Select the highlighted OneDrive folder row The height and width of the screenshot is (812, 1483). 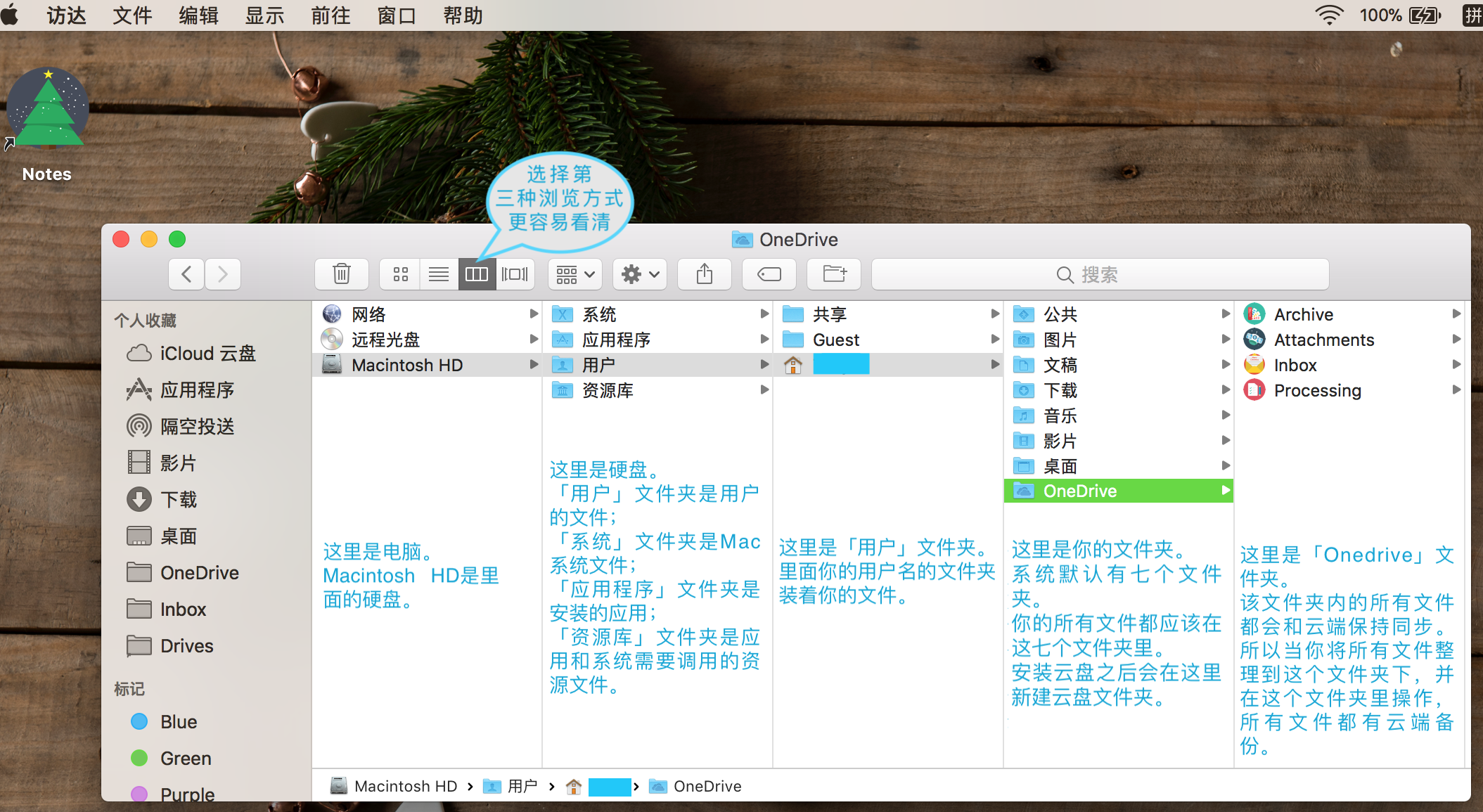(x=1119, y=491)
